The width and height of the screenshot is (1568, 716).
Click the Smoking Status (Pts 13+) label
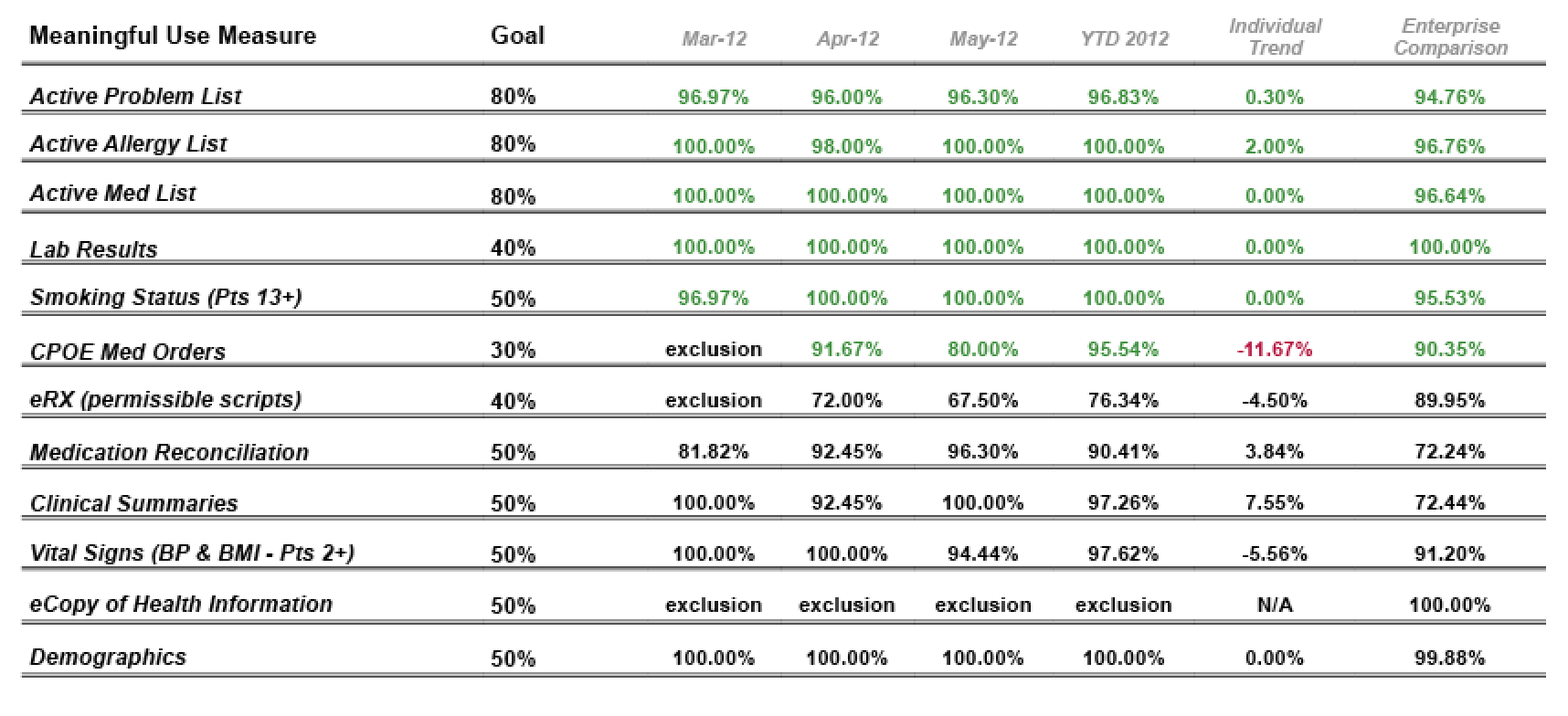[x=165, y=298]
